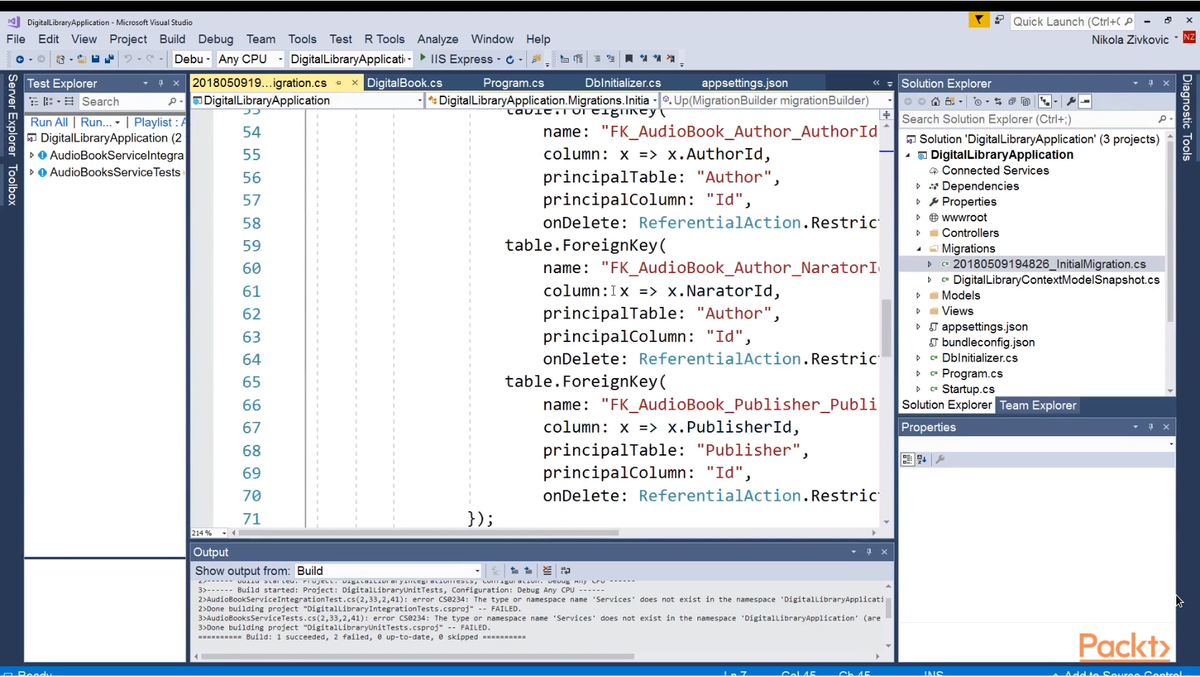This screenshot has width=1200, height=677.
Task: Click the browser refresh icon beside IIS Express
Action: point(510,59)
